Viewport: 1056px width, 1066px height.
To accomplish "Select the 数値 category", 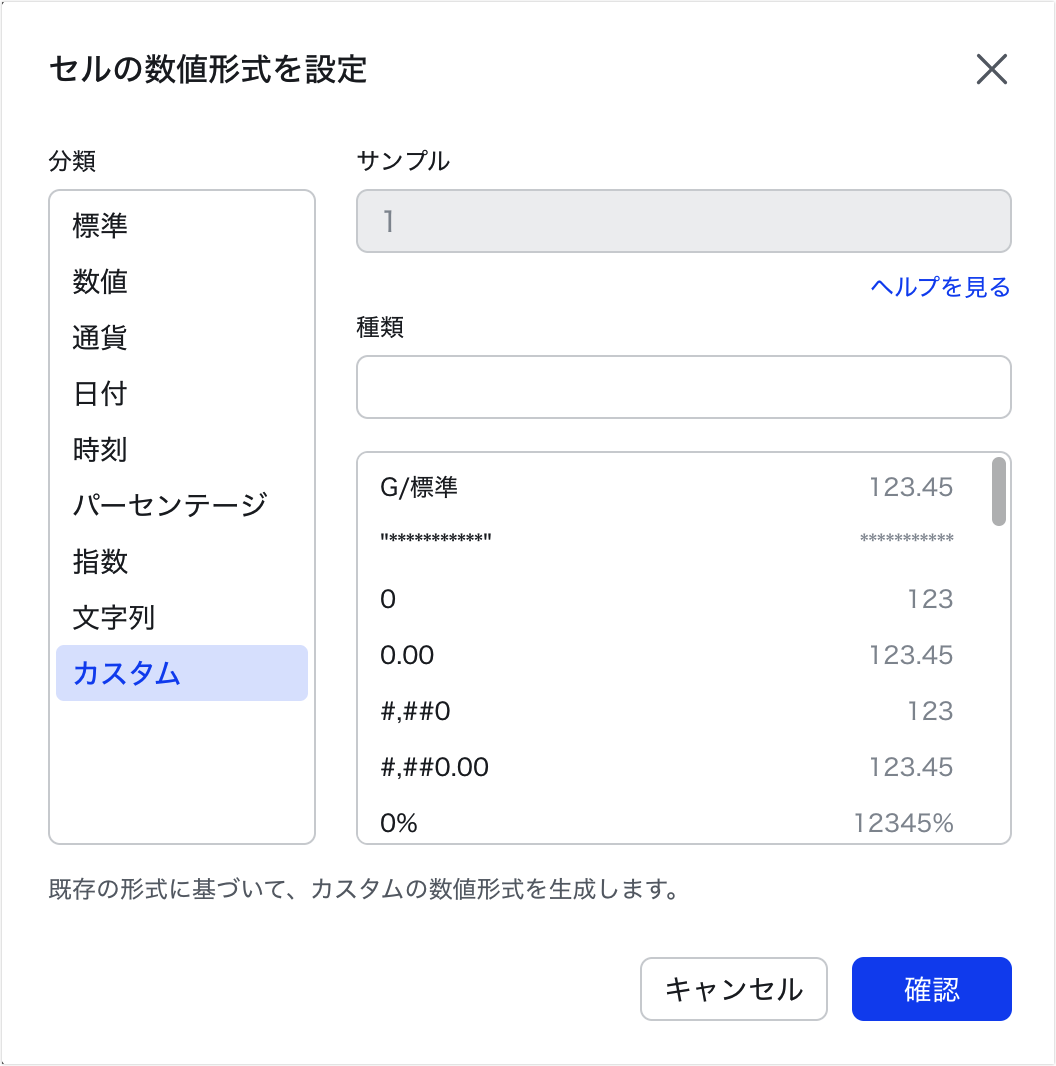I will (x=181, y=282).
